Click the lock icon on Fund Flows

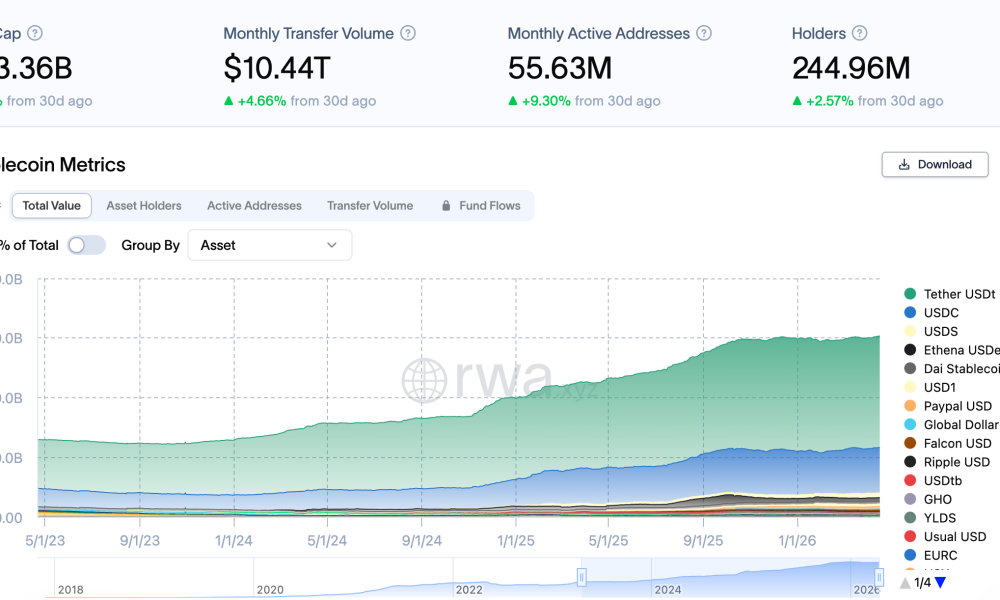click(445, 205)
